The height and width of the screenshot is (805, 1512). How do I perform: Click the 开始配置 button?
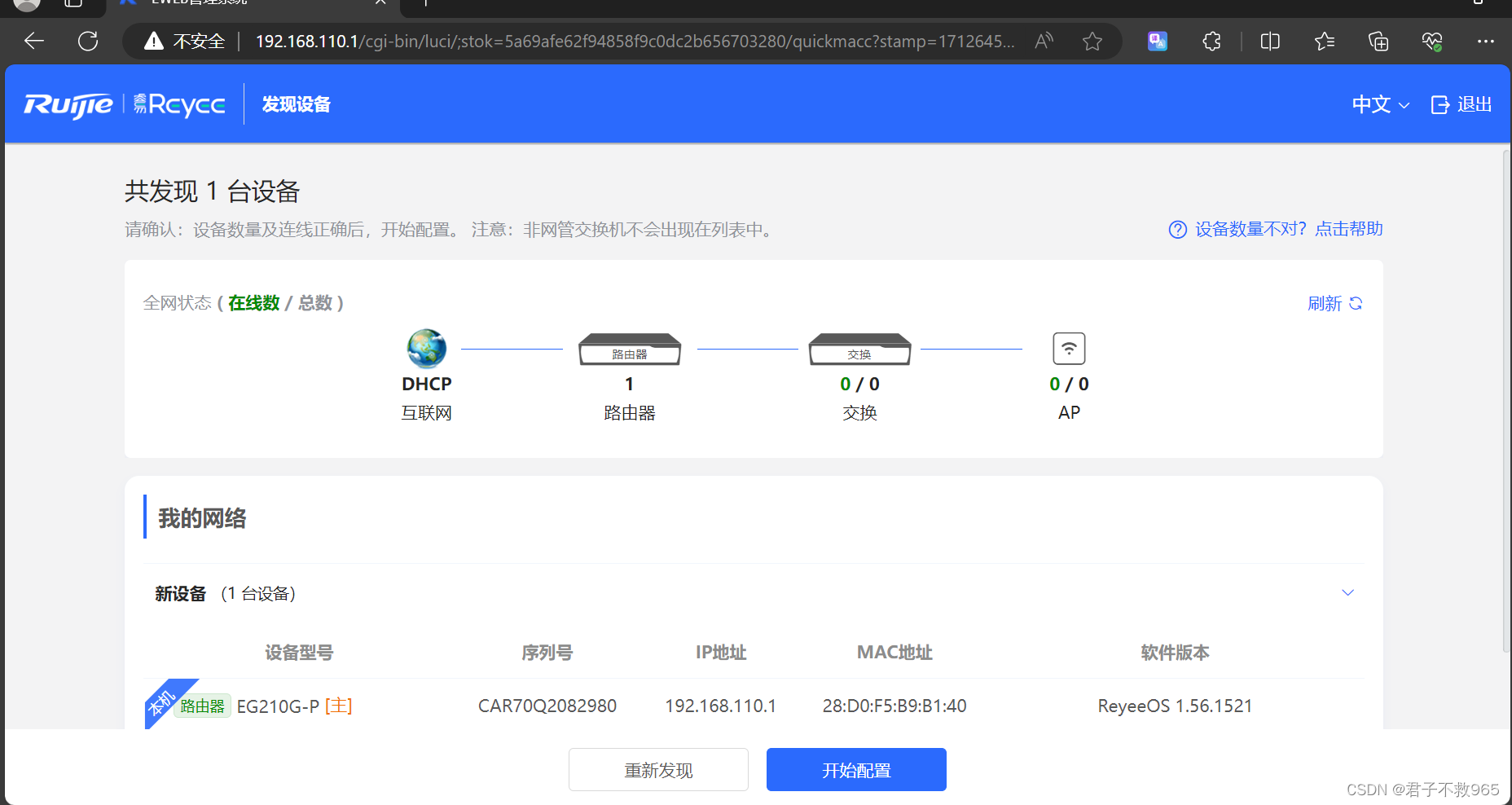tap(855, 769)
